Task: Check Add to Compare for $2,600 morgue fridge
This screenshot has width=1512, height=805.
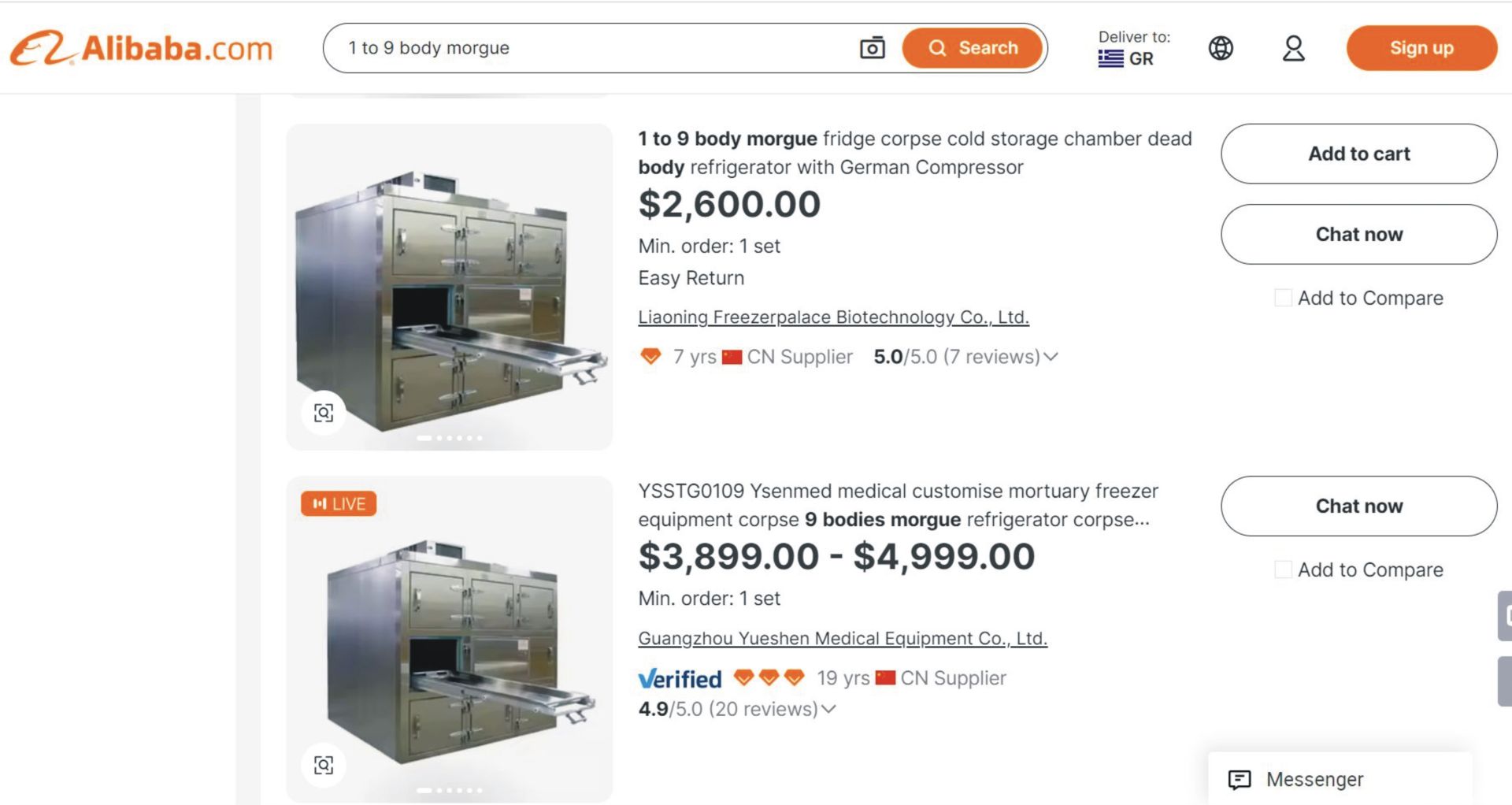Action: tap(1283, 298)
